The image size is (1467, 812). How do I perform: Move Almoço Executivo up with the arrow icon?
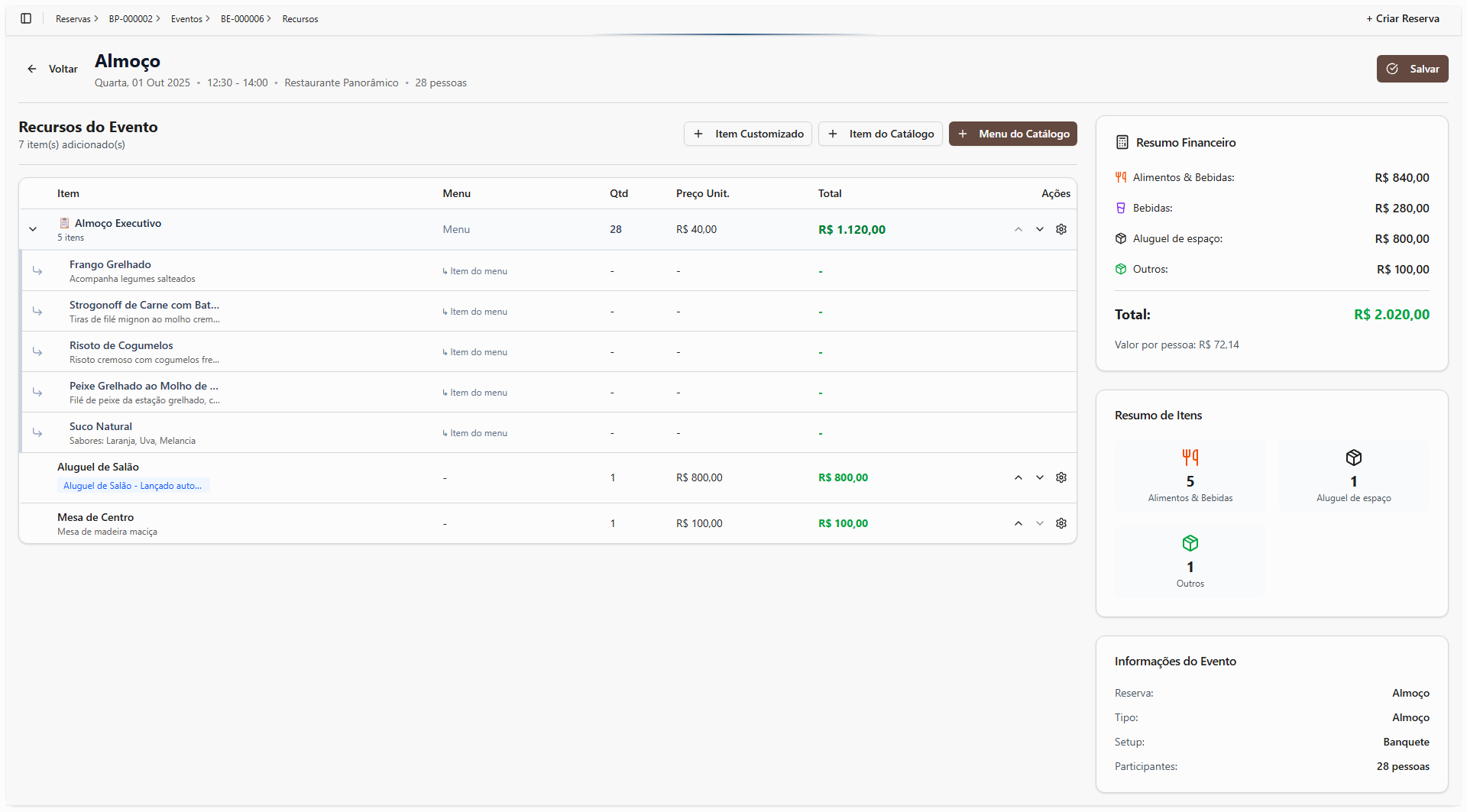pyautogui.click(x=1018, y=228)
